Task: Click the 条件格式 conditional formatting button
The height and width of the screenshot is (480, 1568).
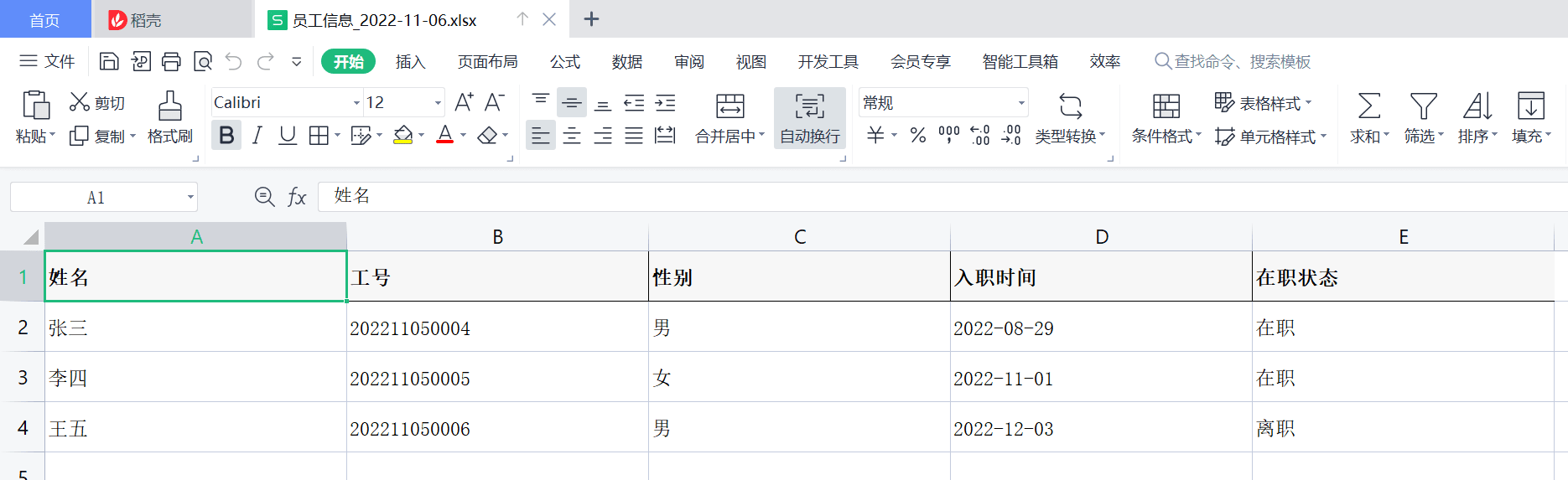Action: pos(1166,118)
